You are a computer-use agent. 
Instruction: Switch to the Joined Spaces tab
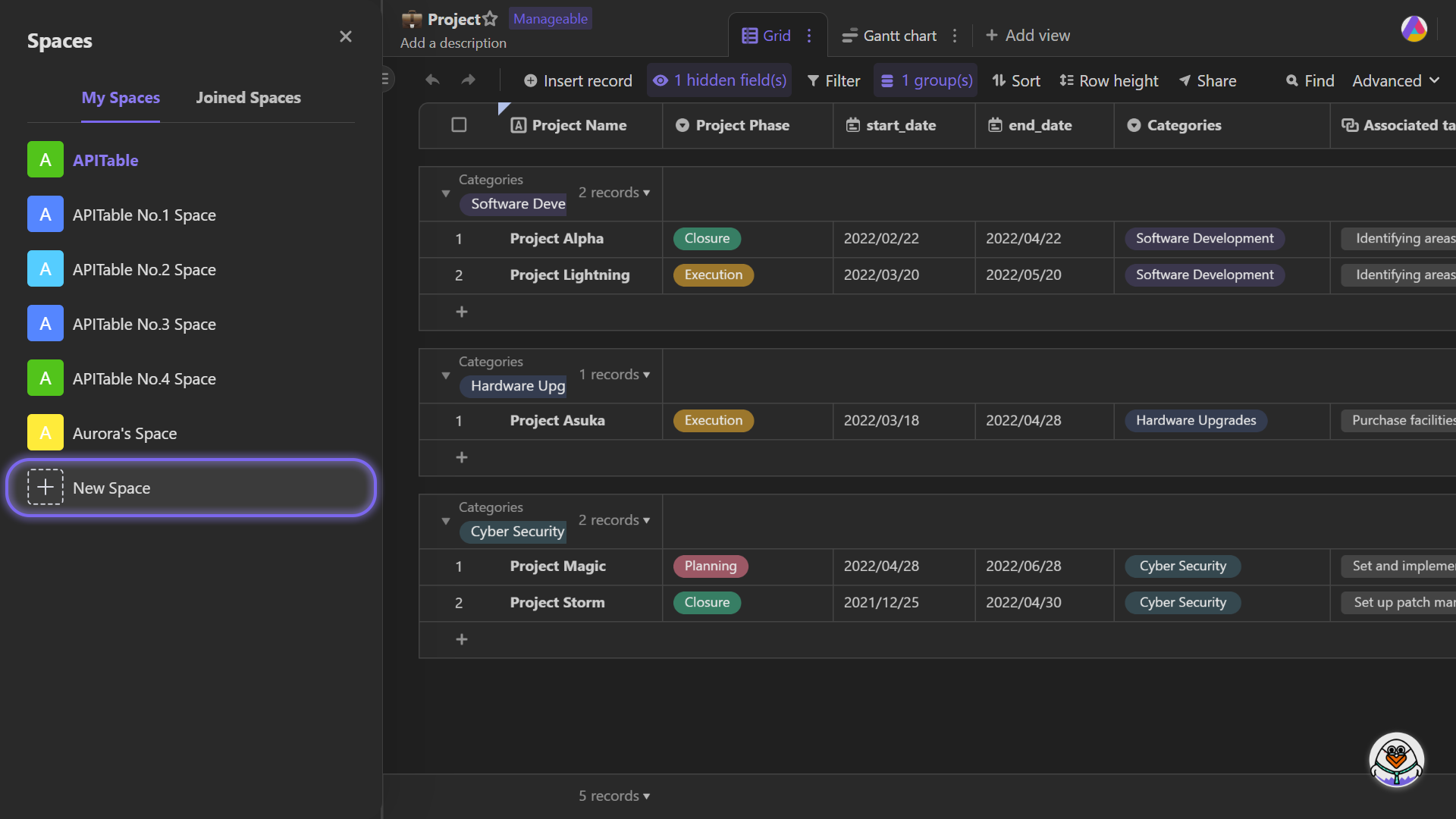(x=248, y=97)
